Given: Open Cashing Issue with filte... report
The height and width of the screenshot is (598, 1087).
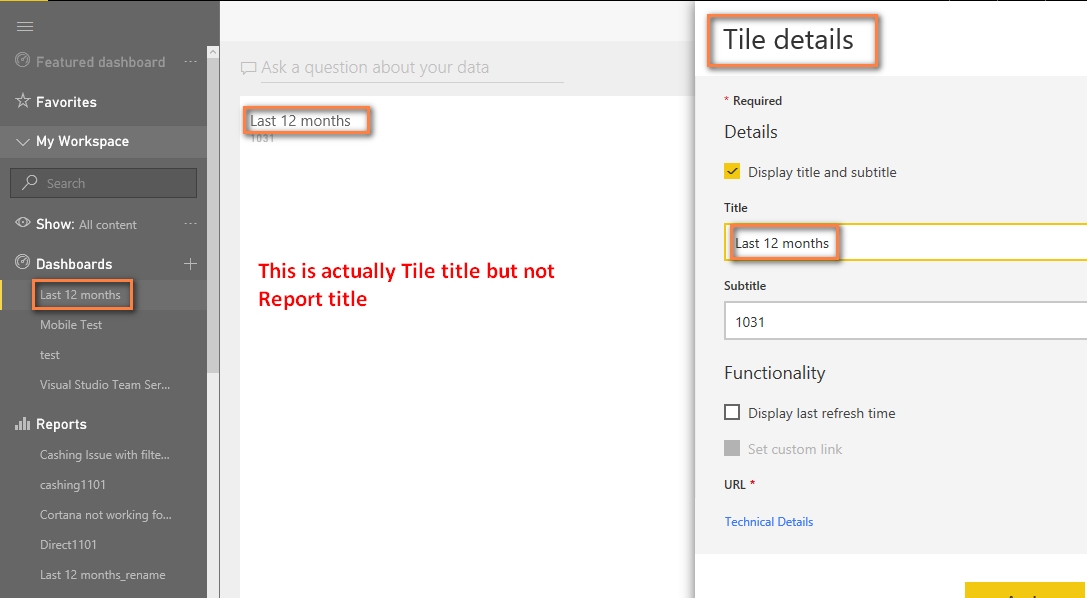Looking at the screenshot, I should [x=105, y=455].
